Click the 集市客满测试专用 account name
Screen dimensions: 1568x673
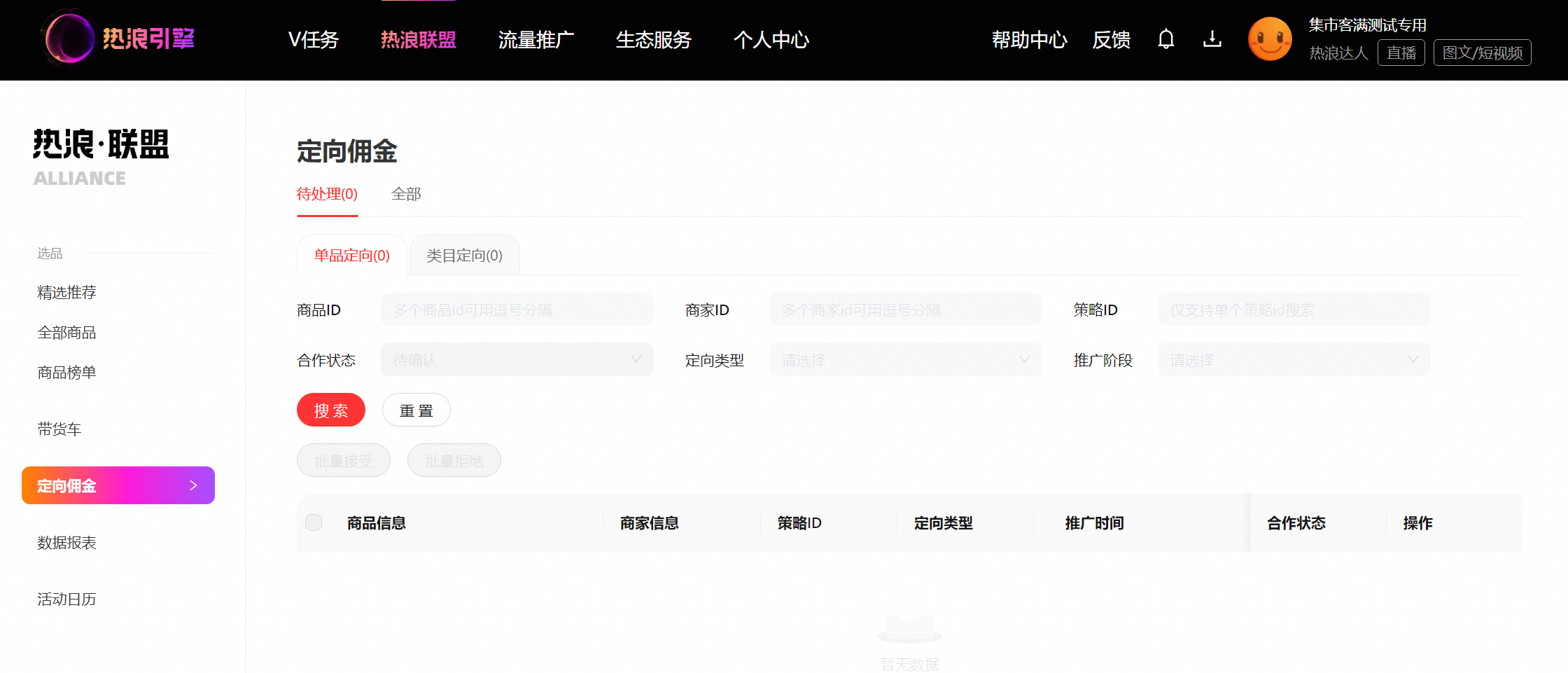point(1367,25)
